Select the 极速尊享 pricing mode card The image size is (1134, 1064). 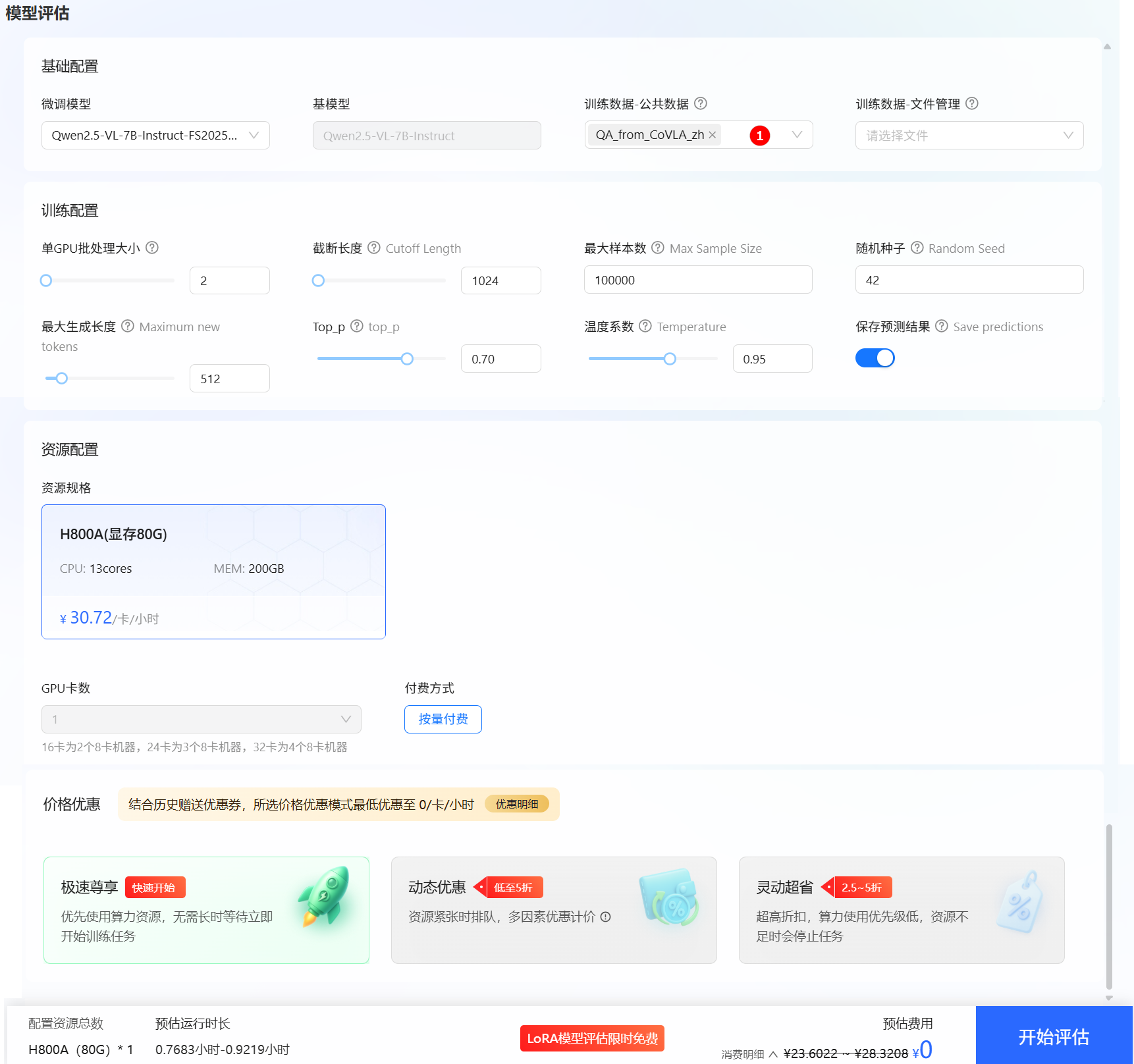(x=206, y=910)
